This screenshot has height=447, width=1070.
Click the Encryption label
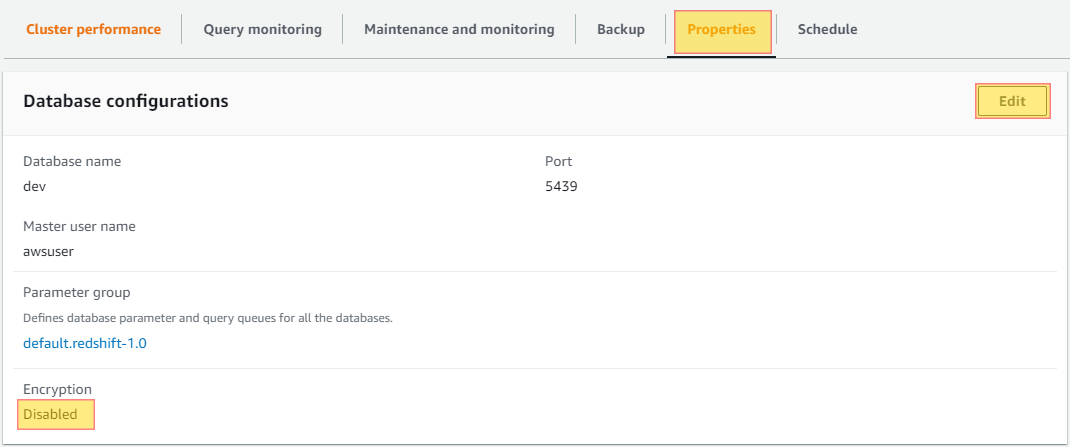click(x=57, y=390)
